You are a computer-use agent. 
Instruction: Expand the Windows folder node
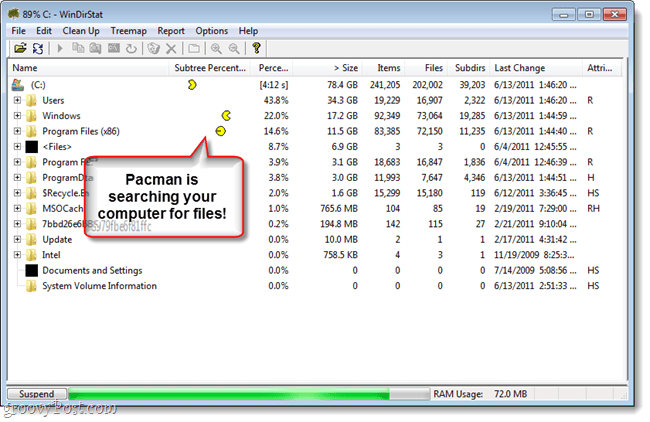(17, 116)
